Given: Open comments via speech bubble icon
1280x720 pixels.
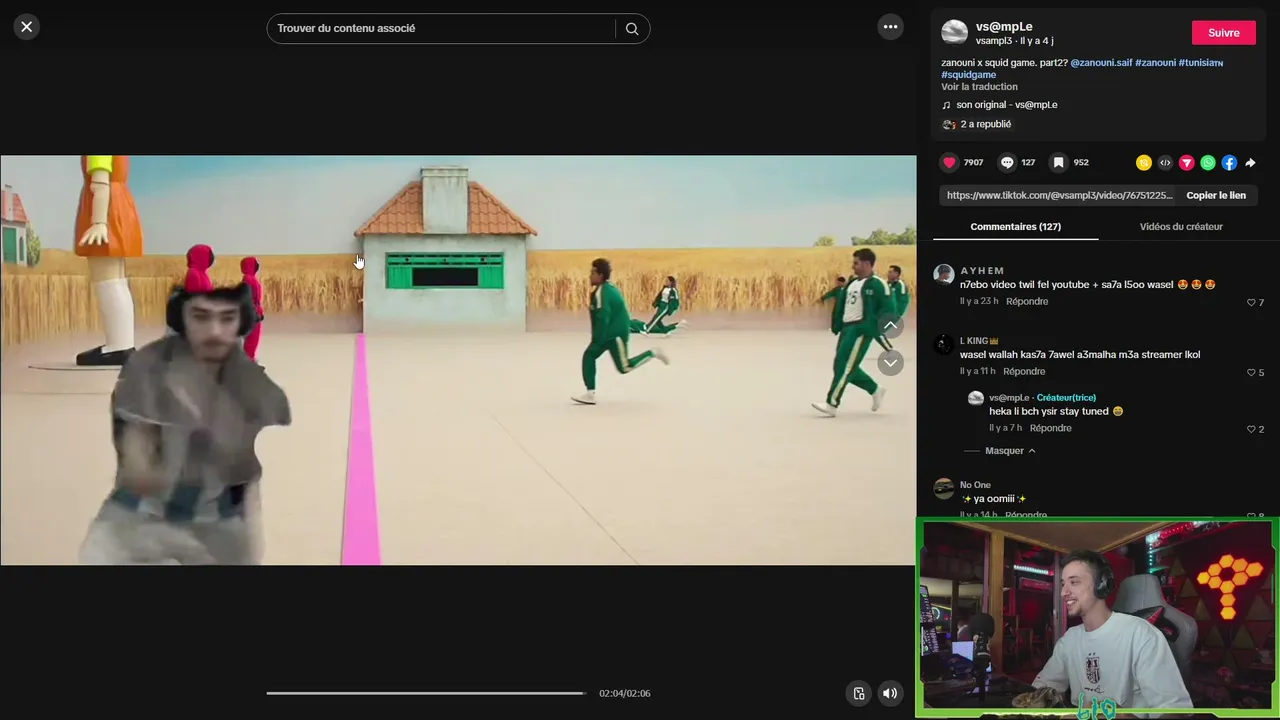Looking at the screenshot, I should 1007,162.
